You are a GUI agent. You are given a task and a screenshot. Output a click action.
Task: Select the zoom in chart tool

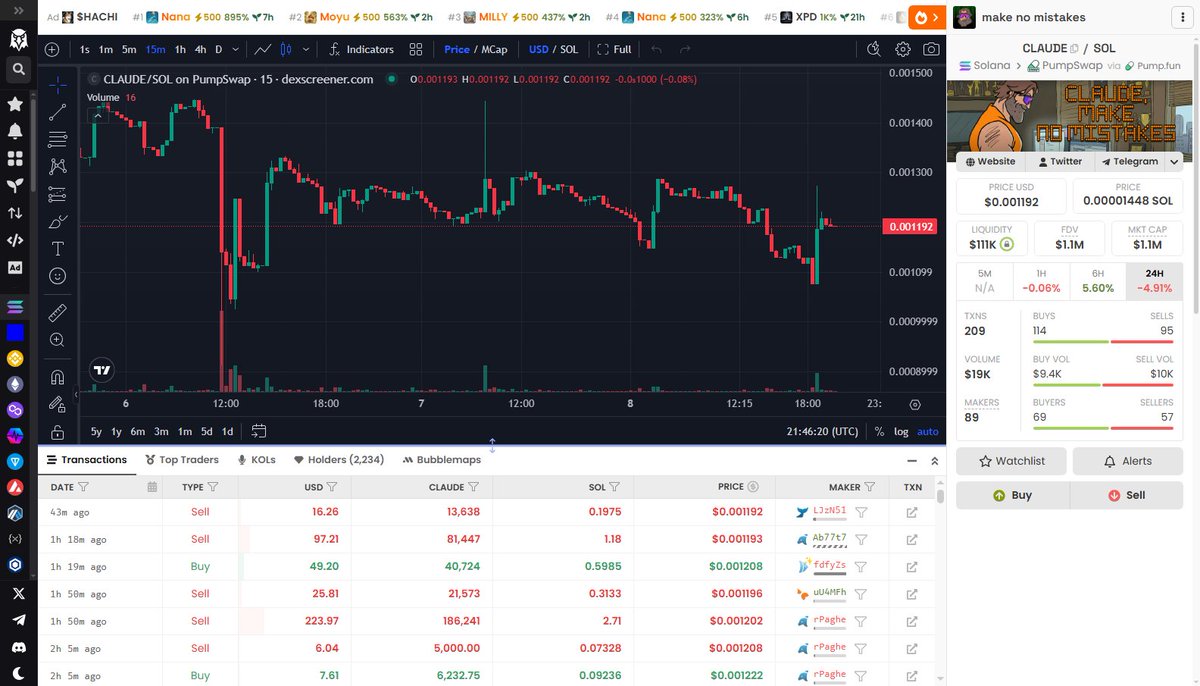coord(58,340)
